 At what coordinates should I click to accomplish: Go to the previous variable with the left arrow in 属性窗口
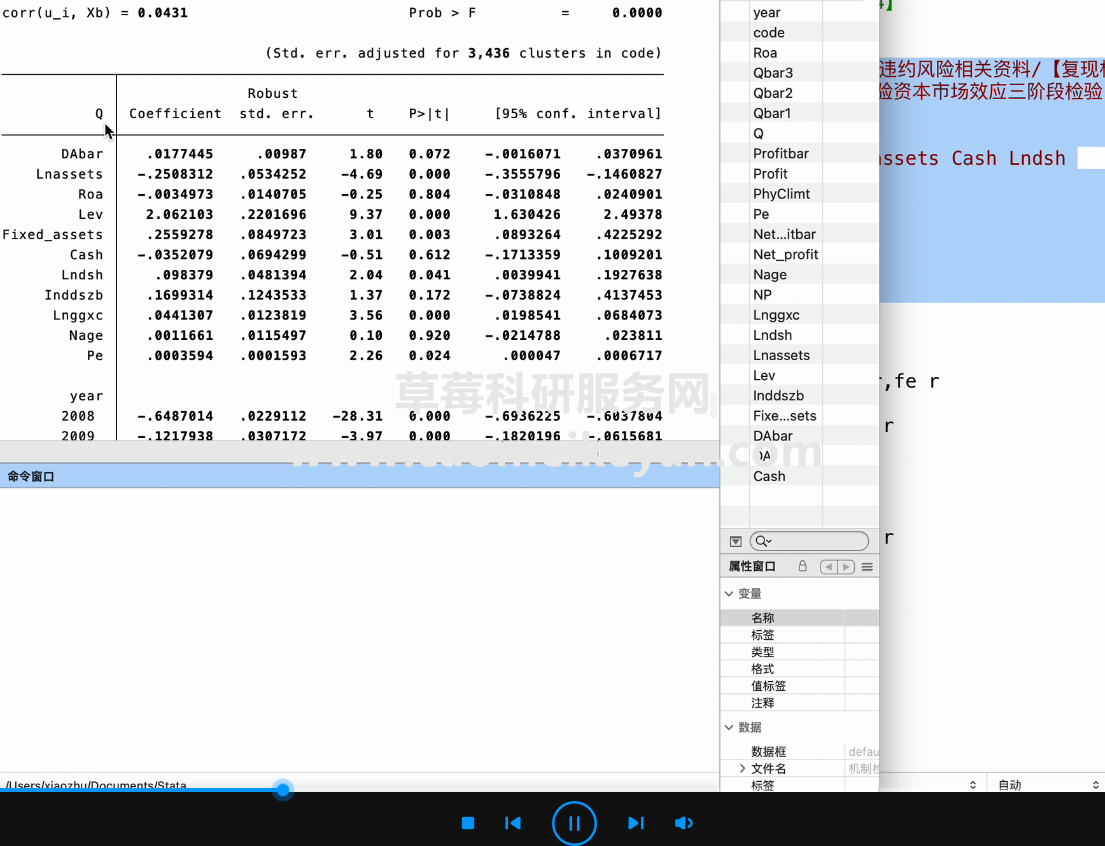pyautogui.click(x=829, y=567)
